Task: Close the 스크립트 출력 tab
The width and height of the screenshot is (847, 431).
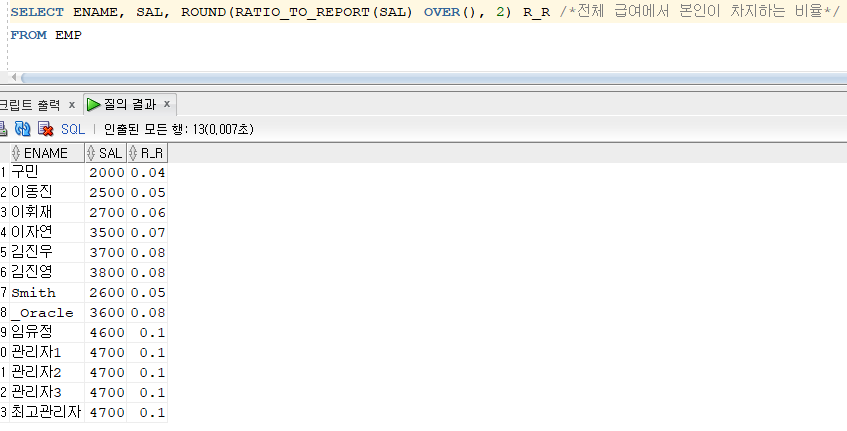Action: point(71,105)
